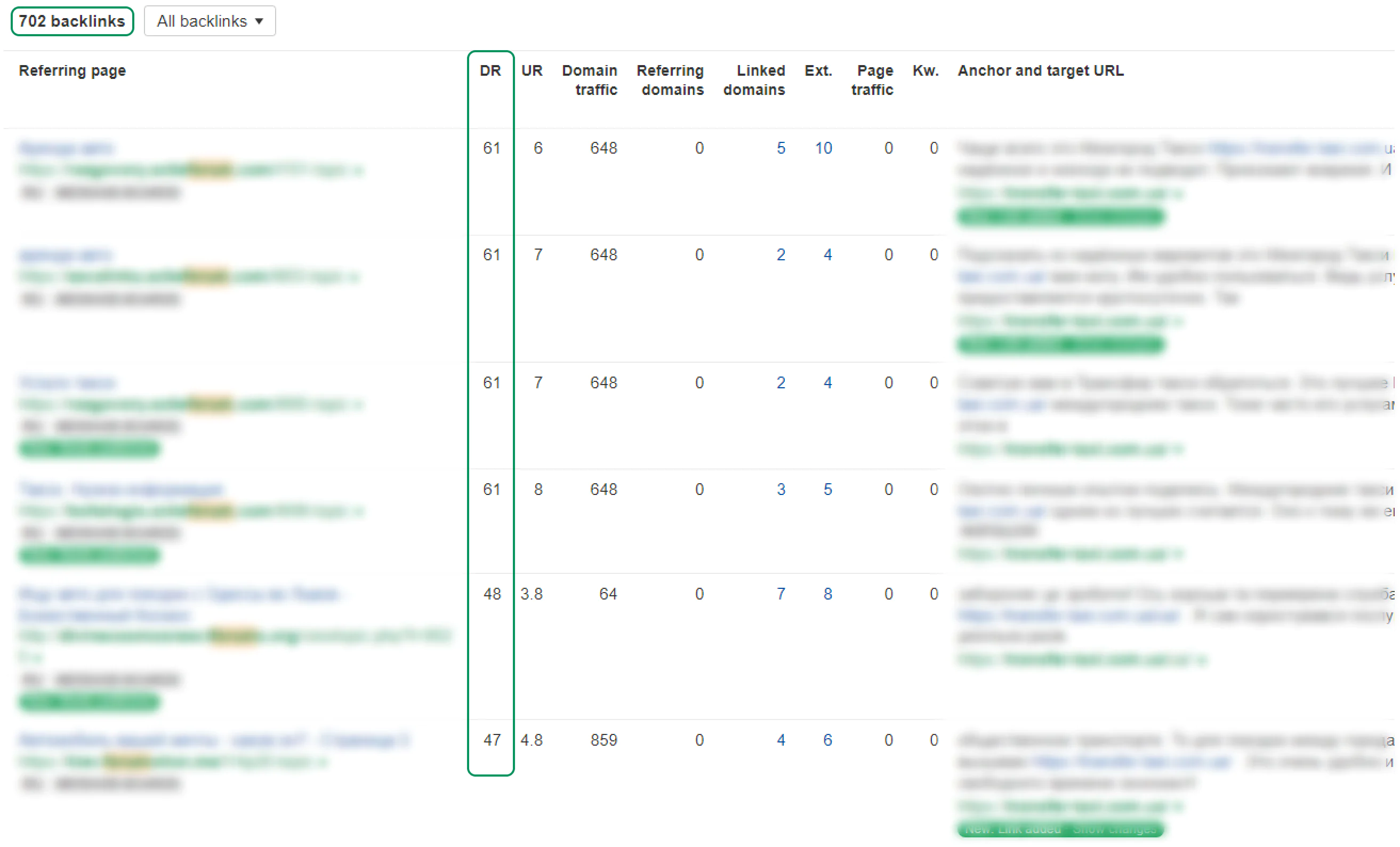Click the Anchor and target URL header

[x=1040, y=70]
